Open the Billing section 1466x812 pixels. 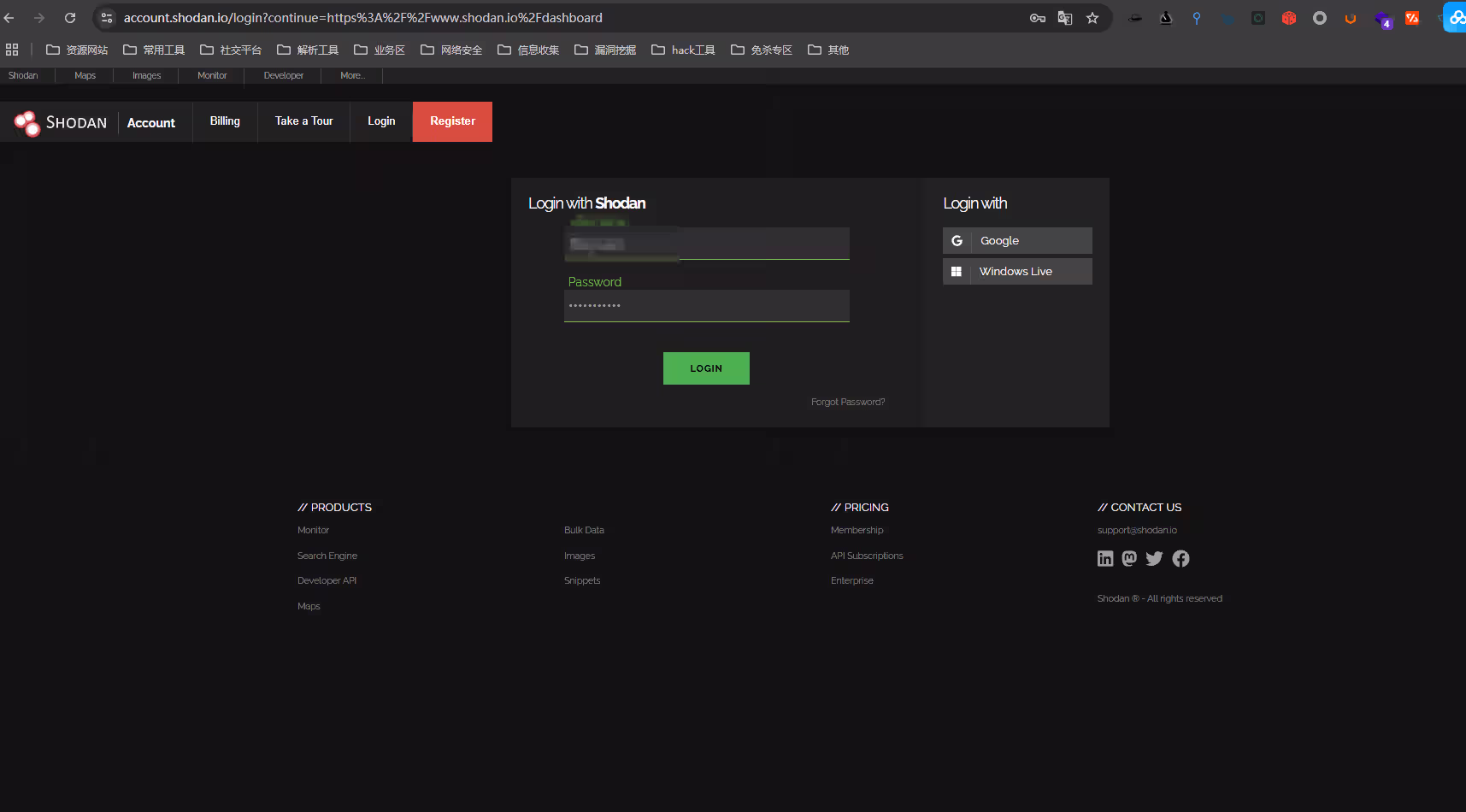tap(224, 121)
